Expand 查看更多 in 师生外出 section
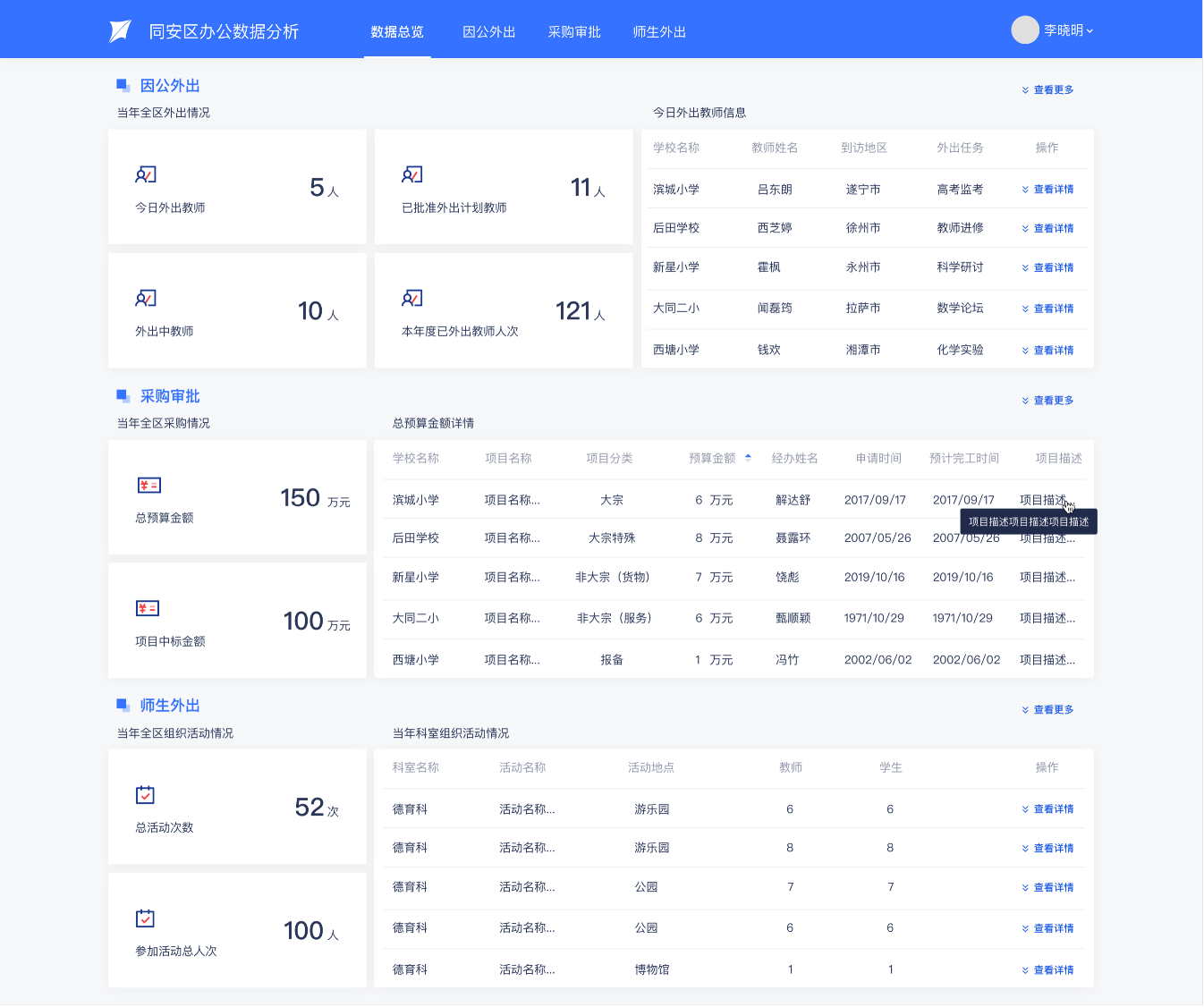The height and width of the screenshot is (1007, 1204). [x=1047, y=710]
